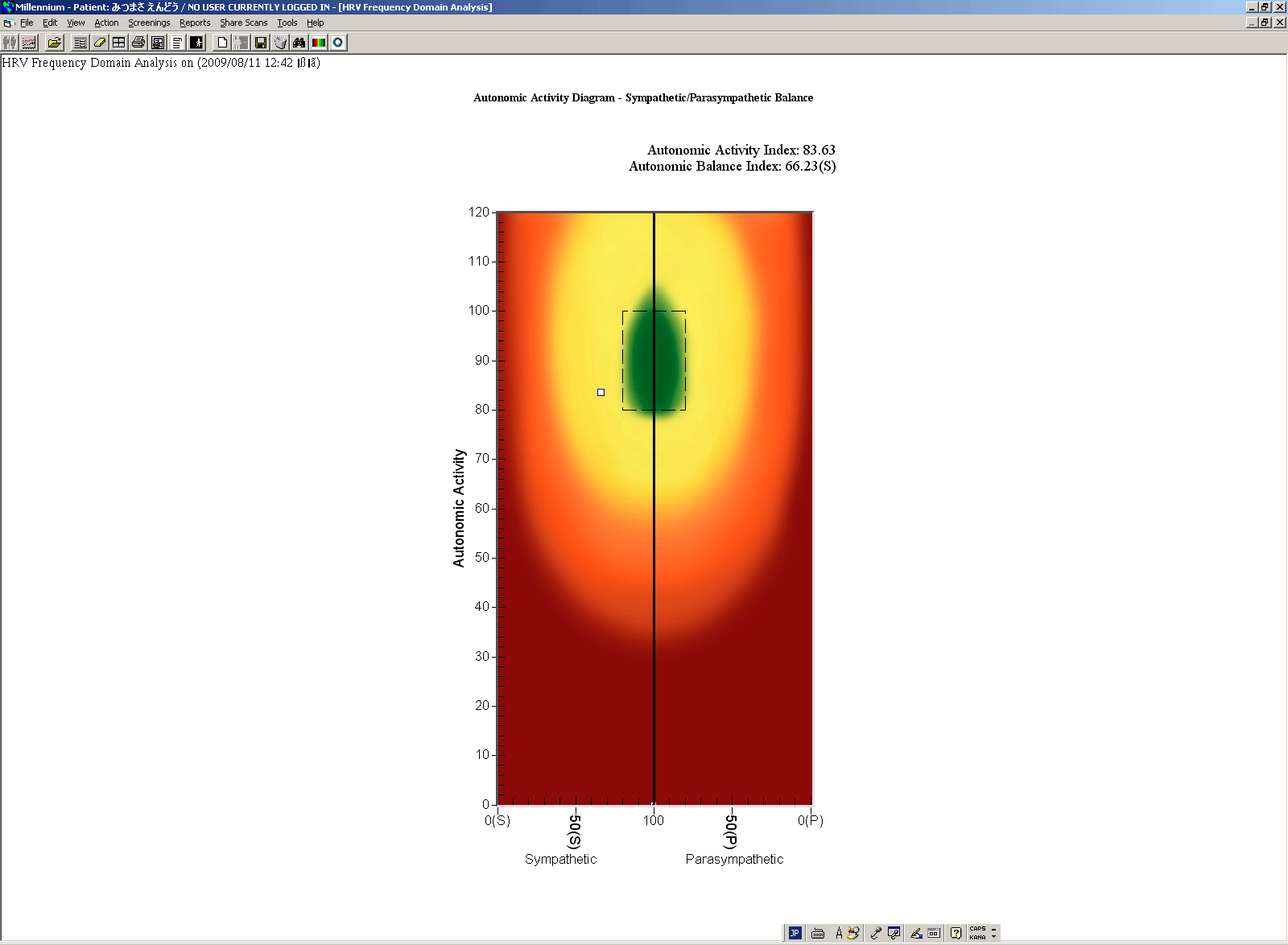Open the View menu
Image resolution: width=1288 pixels, height=945 pixels.
[76, 23]
